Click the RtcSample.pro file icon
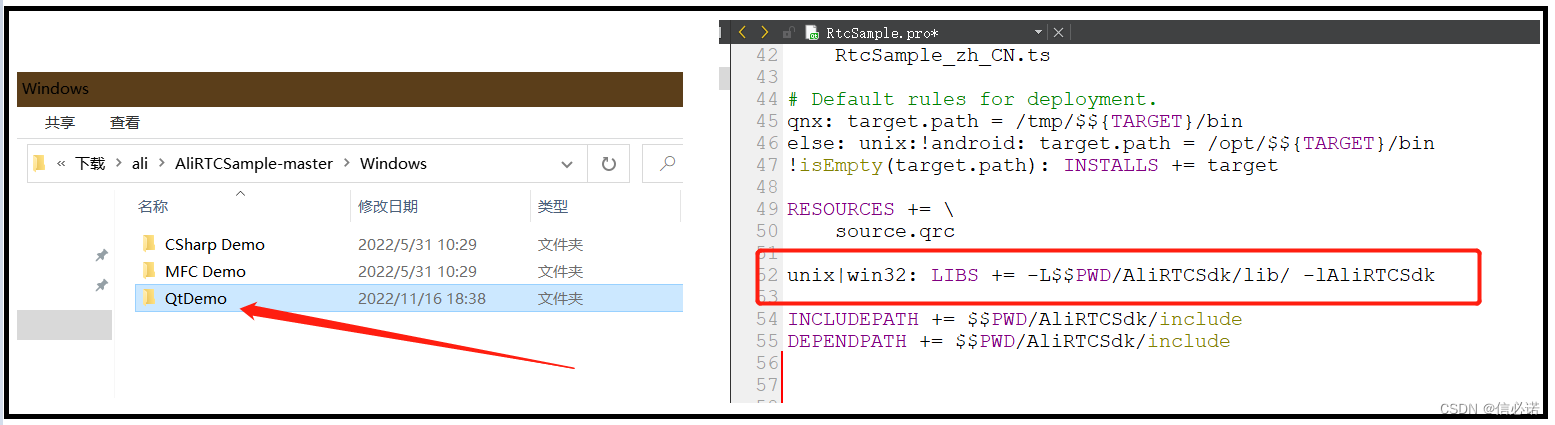Viewport: 1555px width, 425px height. 812,32
